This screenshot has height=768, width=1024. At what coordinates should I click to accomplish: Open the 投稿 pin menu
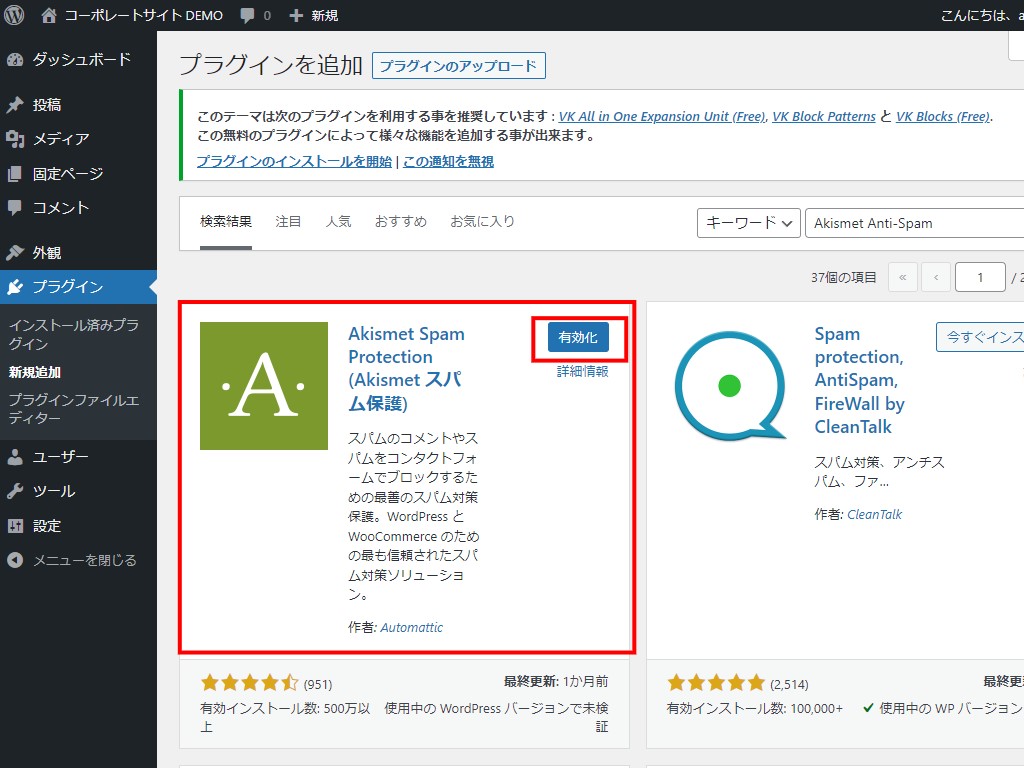tap(46, 104)
